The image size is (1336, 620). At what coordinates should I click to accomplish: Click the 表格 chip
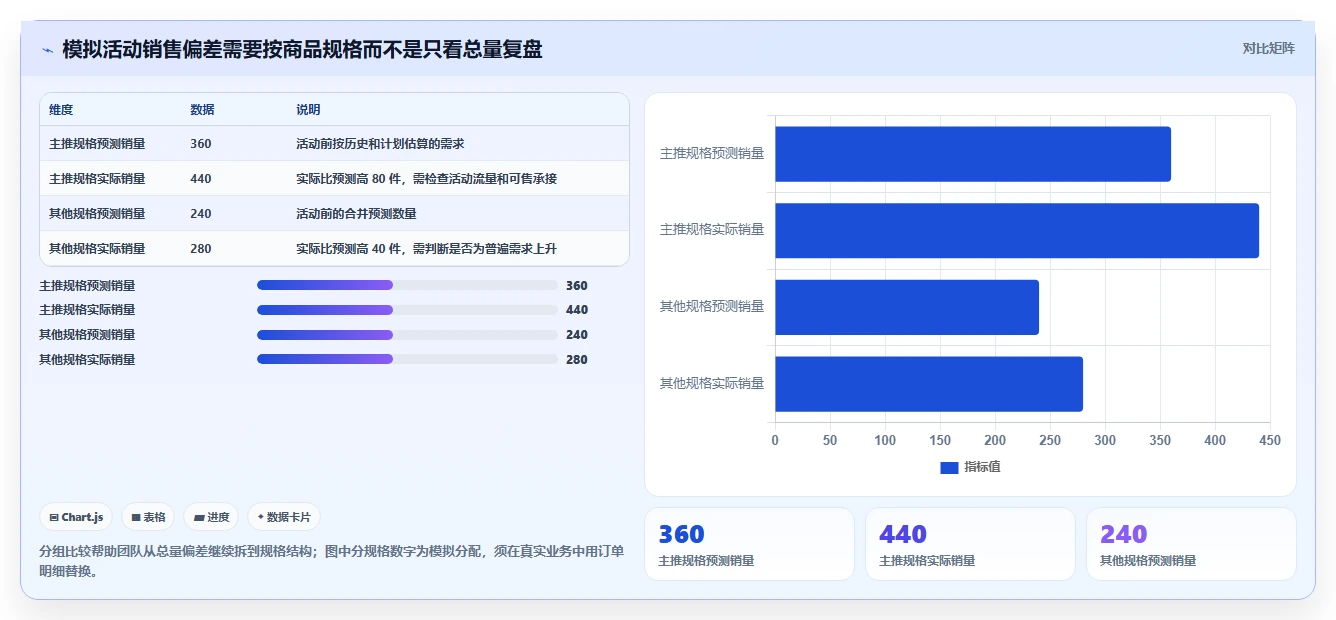[x=148, y=517]
